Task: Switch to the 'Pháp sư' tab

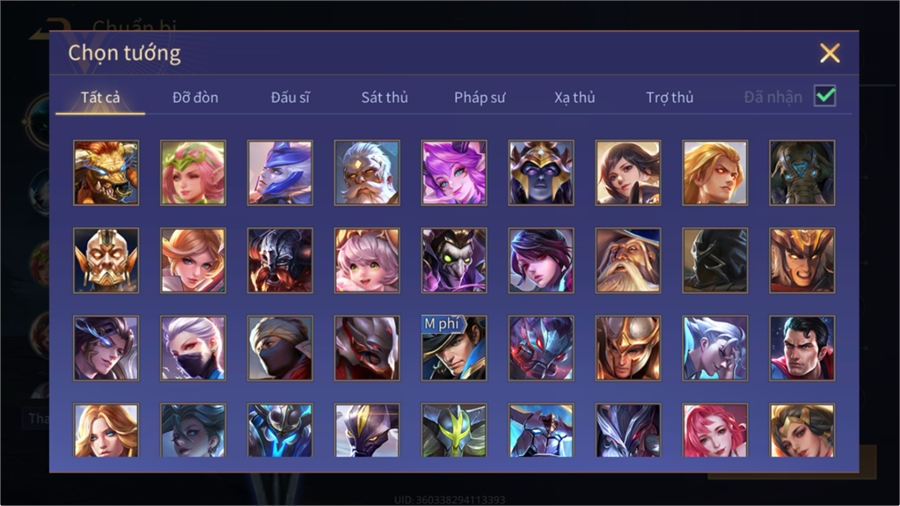Action: coord(479,98)
